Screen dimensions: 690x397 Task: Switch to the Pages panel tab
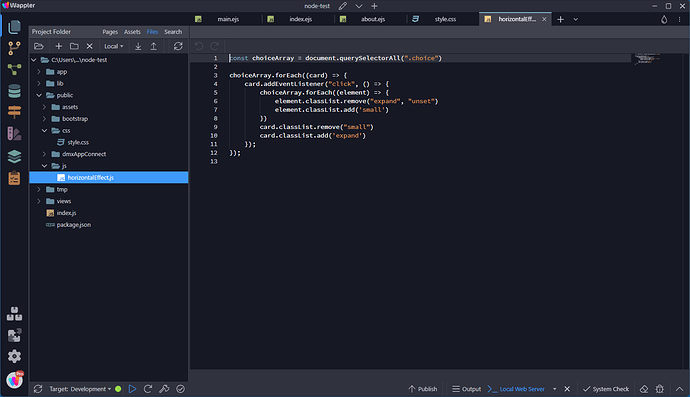click(110, 32)
